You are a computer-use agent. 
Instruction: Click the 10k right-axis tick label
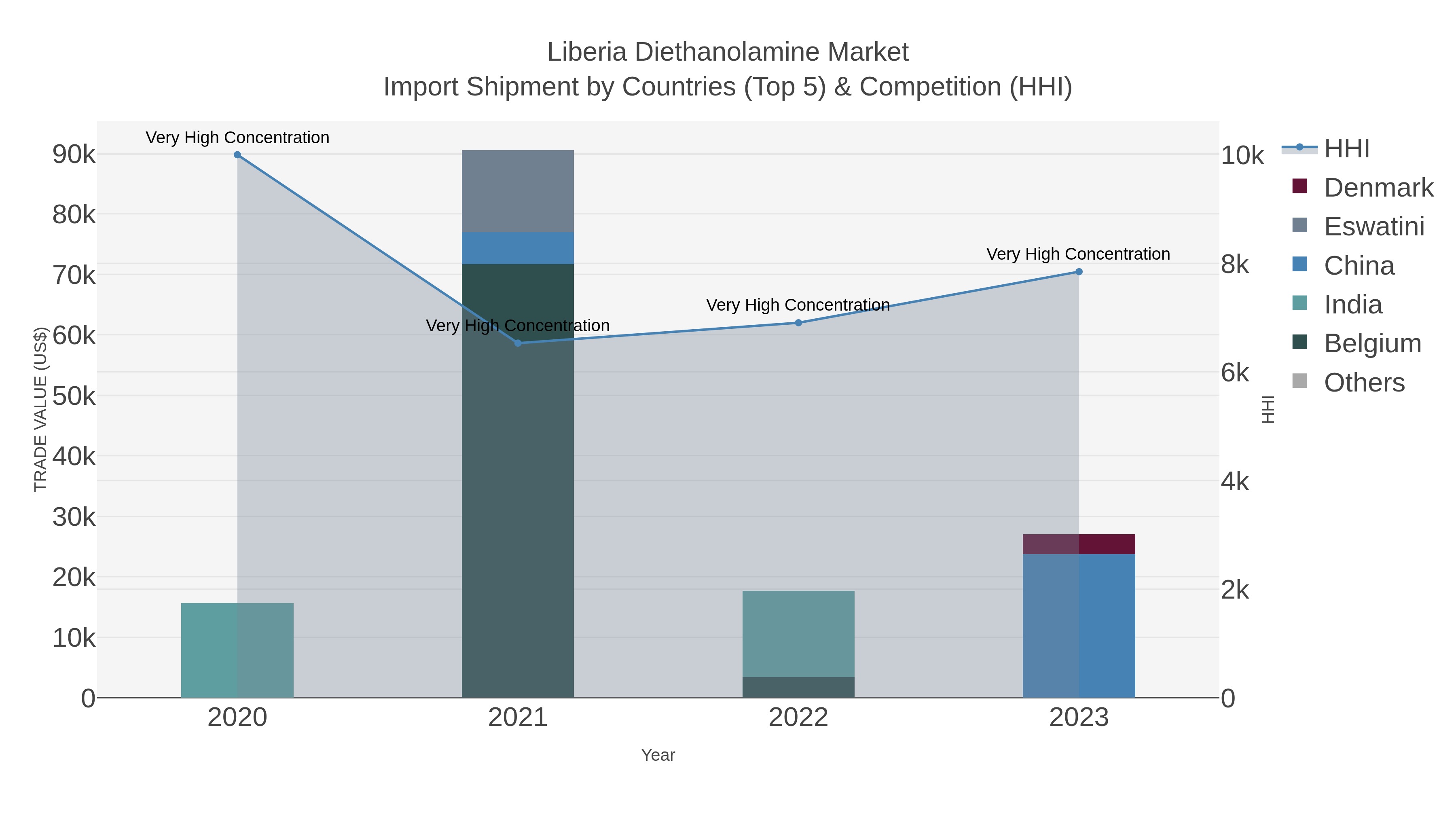[x=1242, y=155]
